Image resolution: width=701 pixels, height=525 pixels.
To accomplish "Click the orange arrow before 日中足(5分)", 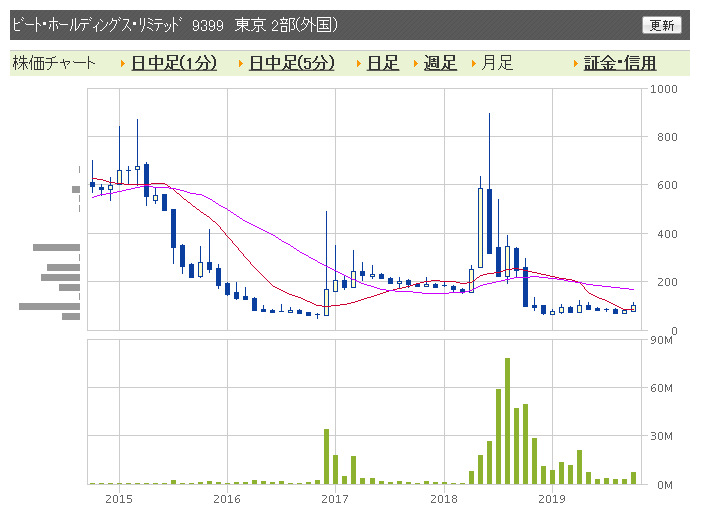I will coord(241,64).
